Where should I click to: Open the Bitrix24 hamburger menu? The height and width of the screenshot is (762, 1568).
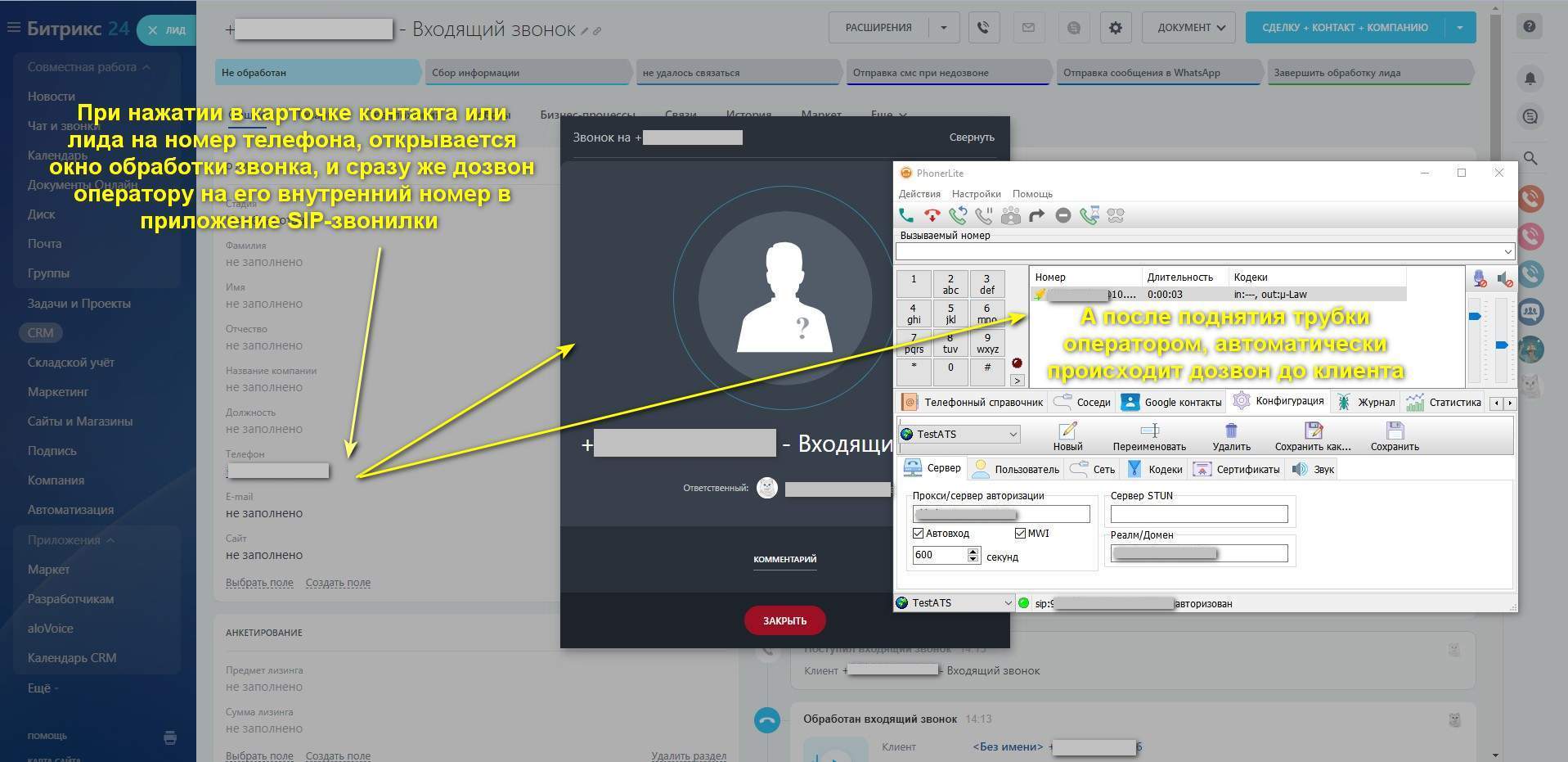13,28
